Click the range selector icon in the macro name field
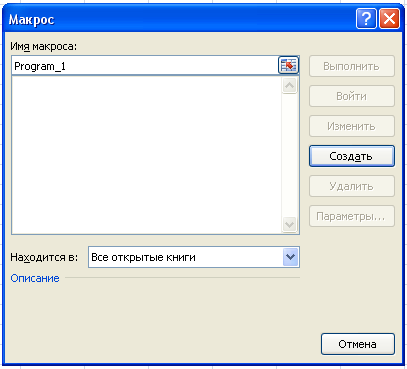Screen dimensions: 407x369 tap(288, 65)
